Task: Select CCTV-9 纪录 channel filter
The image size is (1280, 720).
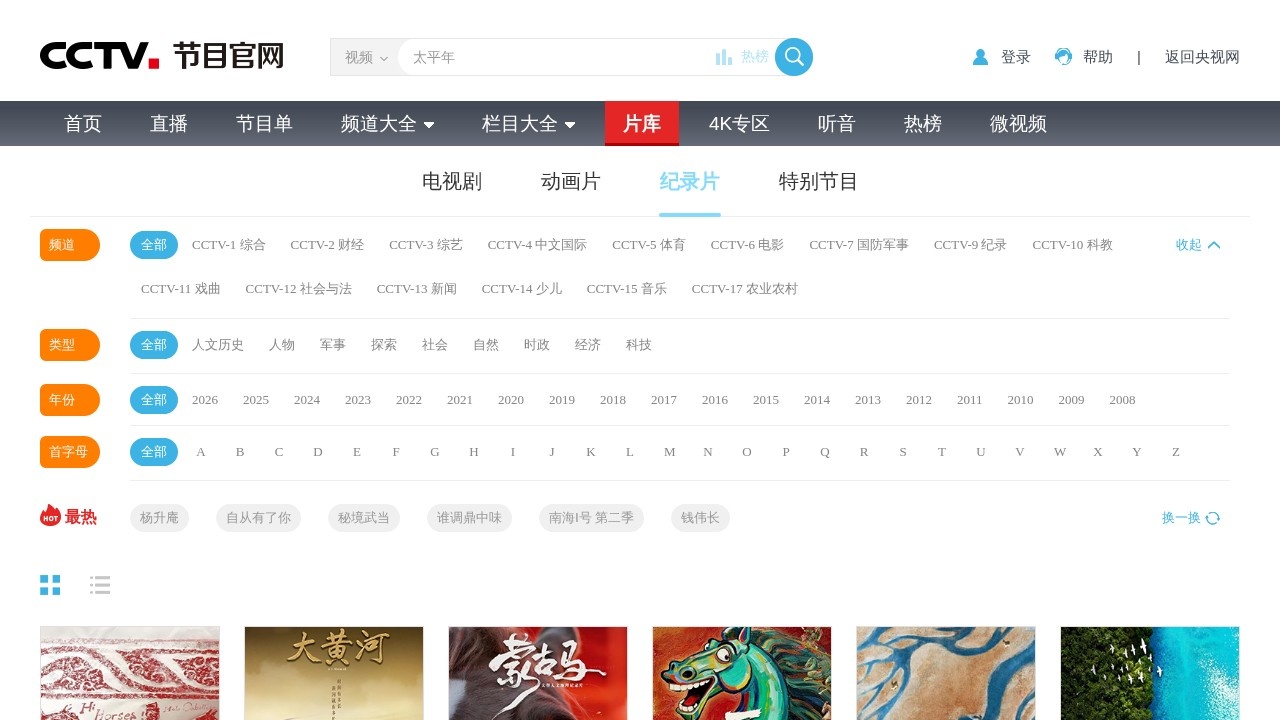Action: coord(969,244)
